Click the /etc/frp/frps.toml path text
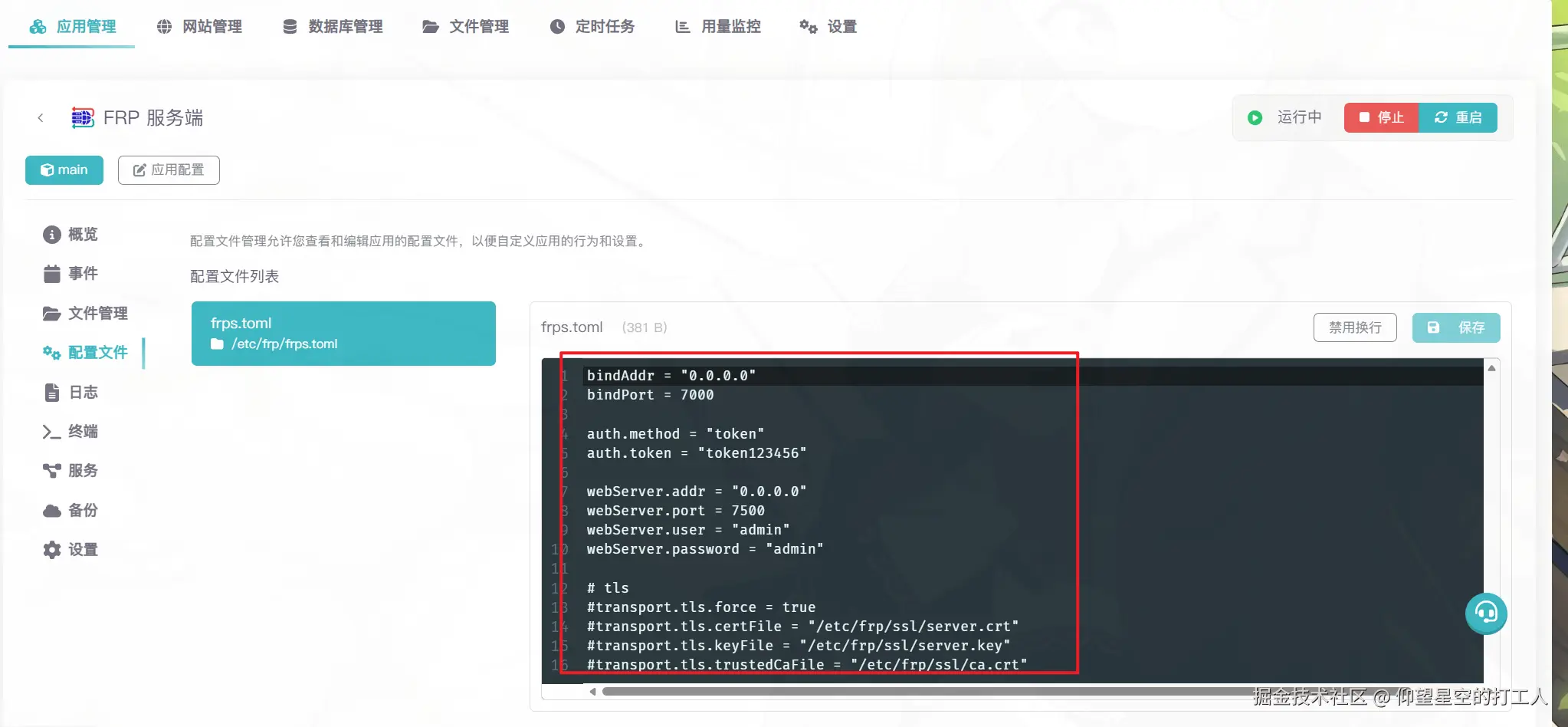1568x727 pixels. pos(284,344)
